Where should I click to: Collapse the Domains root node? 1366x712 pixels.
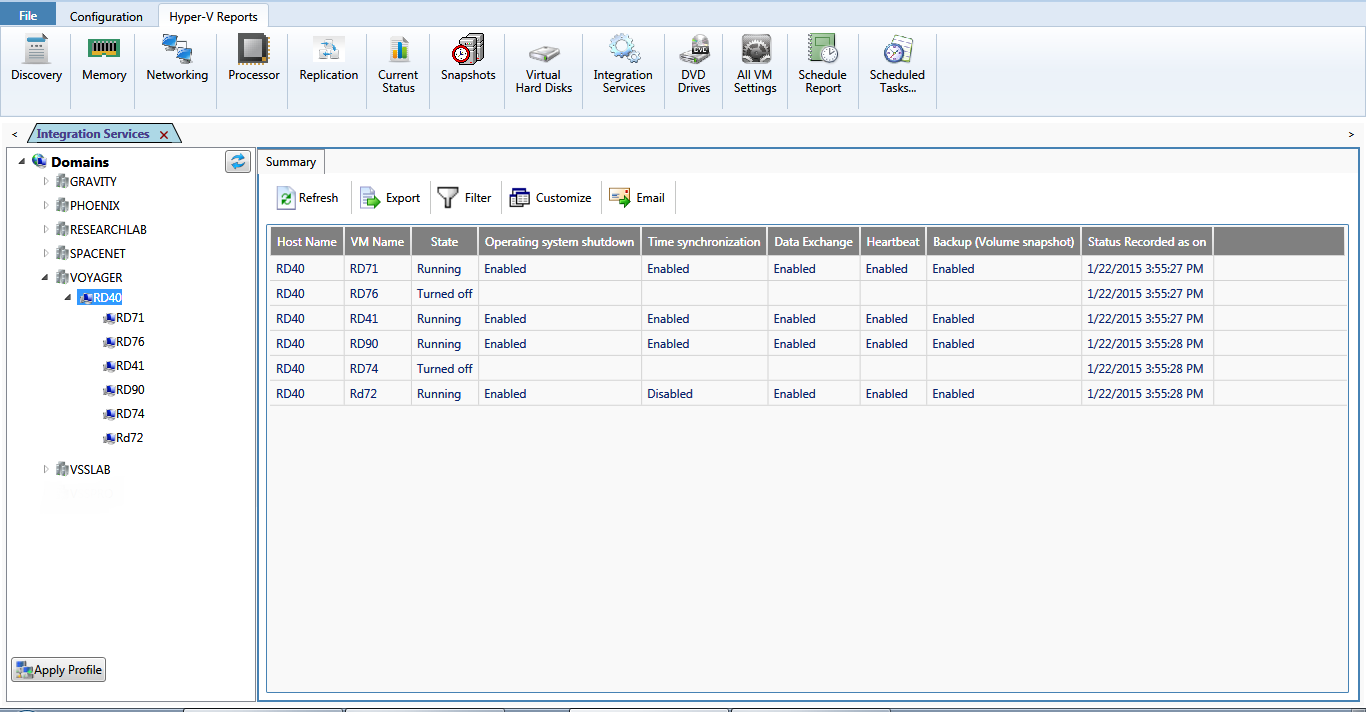(22, 162)
